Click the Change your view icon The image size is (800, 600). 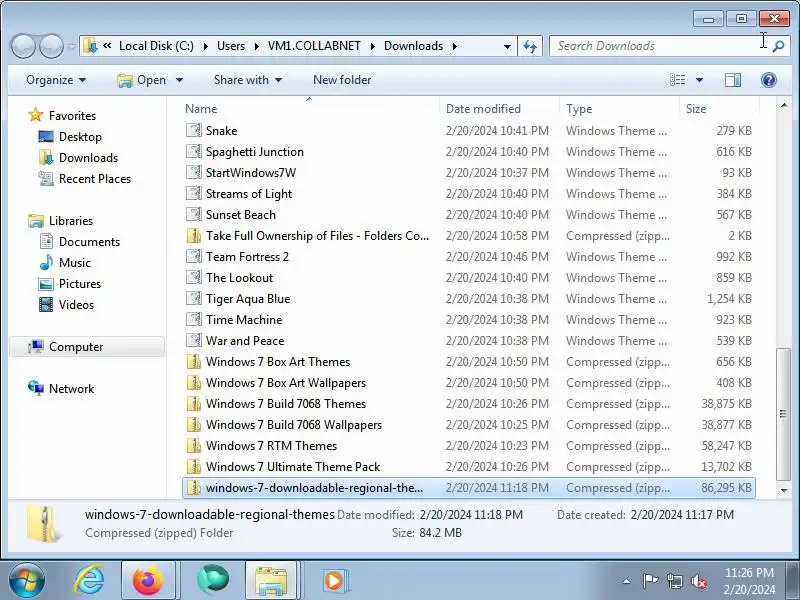(678, 80)
